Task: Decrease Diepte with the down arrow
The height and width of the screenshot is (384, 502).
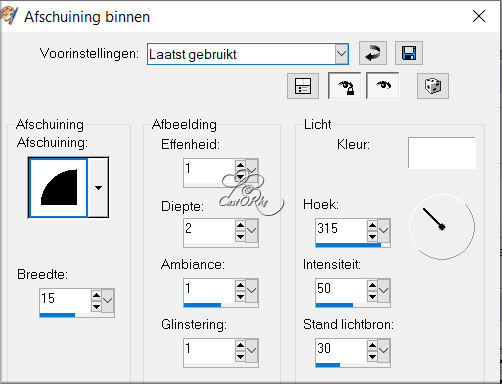Action: click(x=240, y=237)
